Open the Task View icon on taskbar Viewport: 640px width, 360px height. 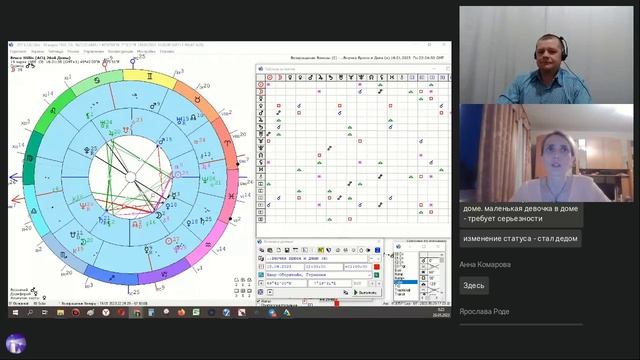pos(45,313)
